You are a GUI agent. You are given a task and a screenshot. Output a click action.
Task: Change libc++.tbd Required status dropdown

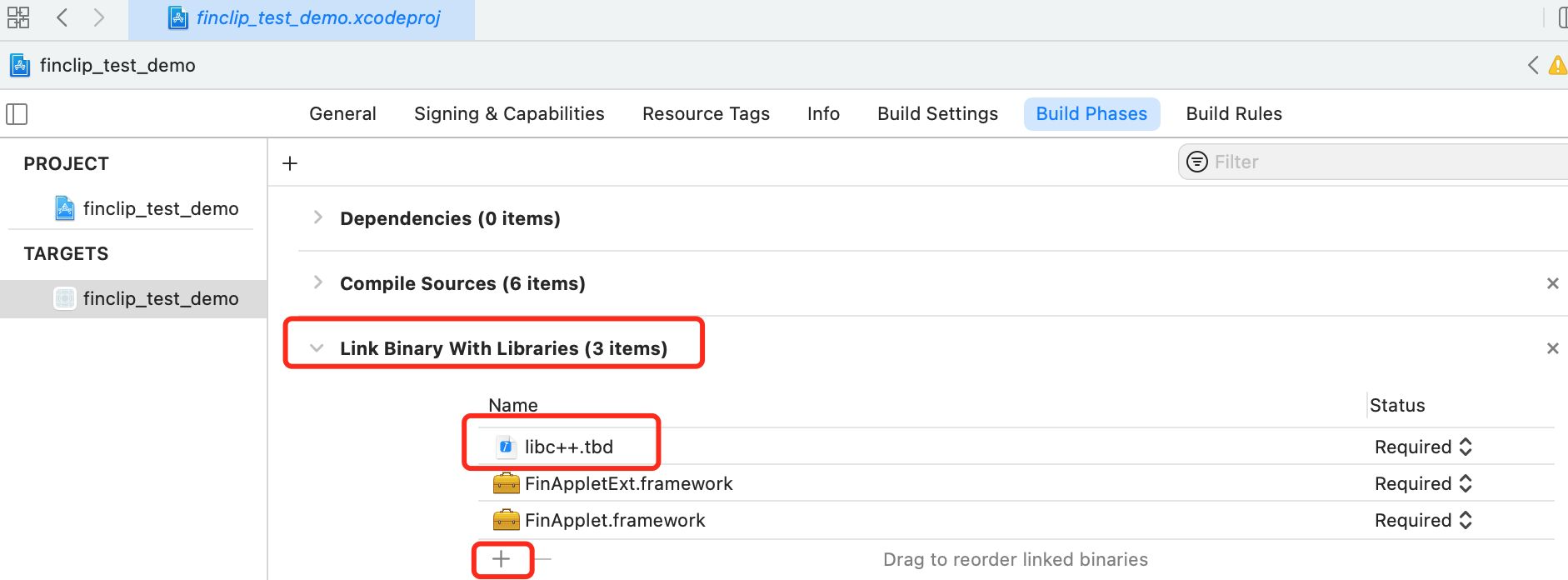click(x=1423, y=447)
